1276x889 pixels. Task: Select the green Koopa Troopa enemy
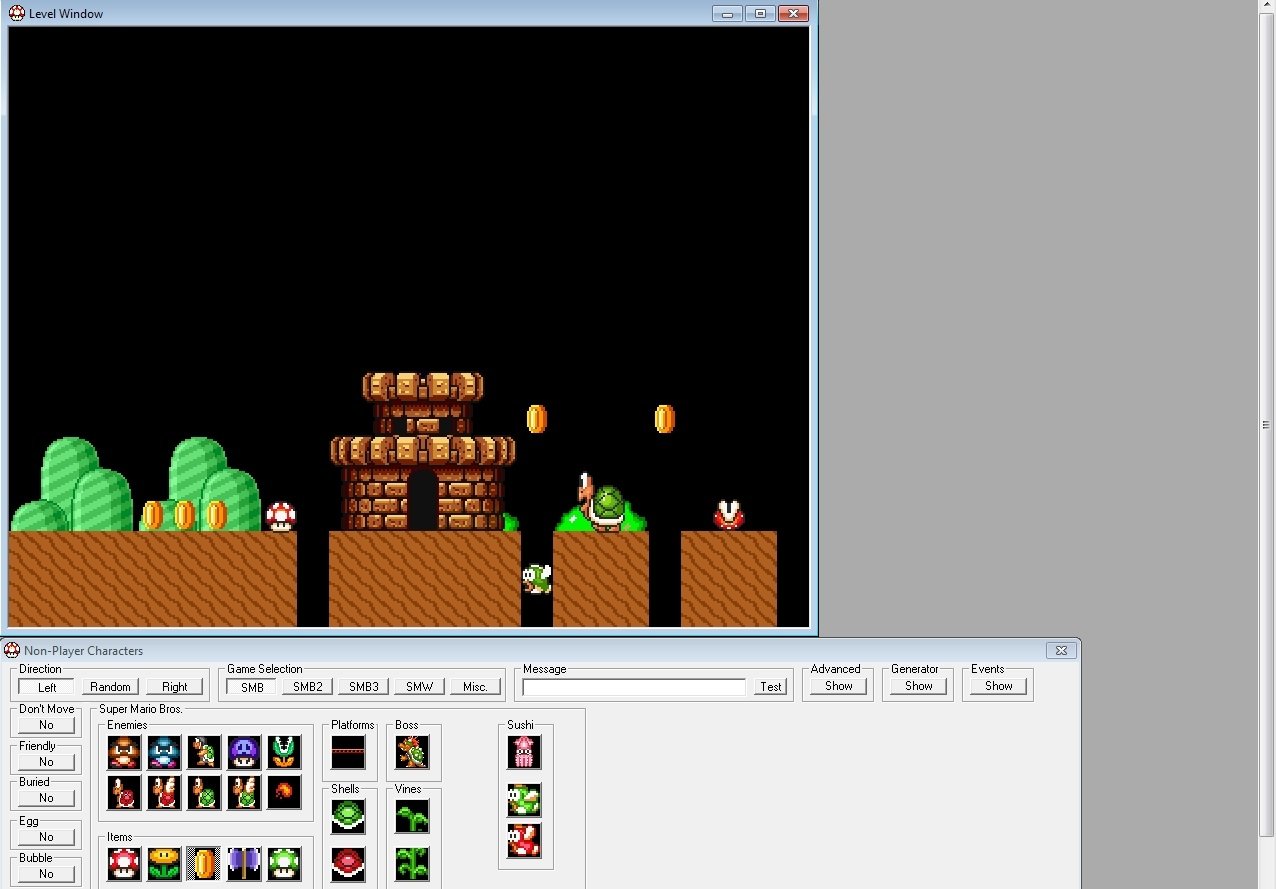[x=204, y=792]
